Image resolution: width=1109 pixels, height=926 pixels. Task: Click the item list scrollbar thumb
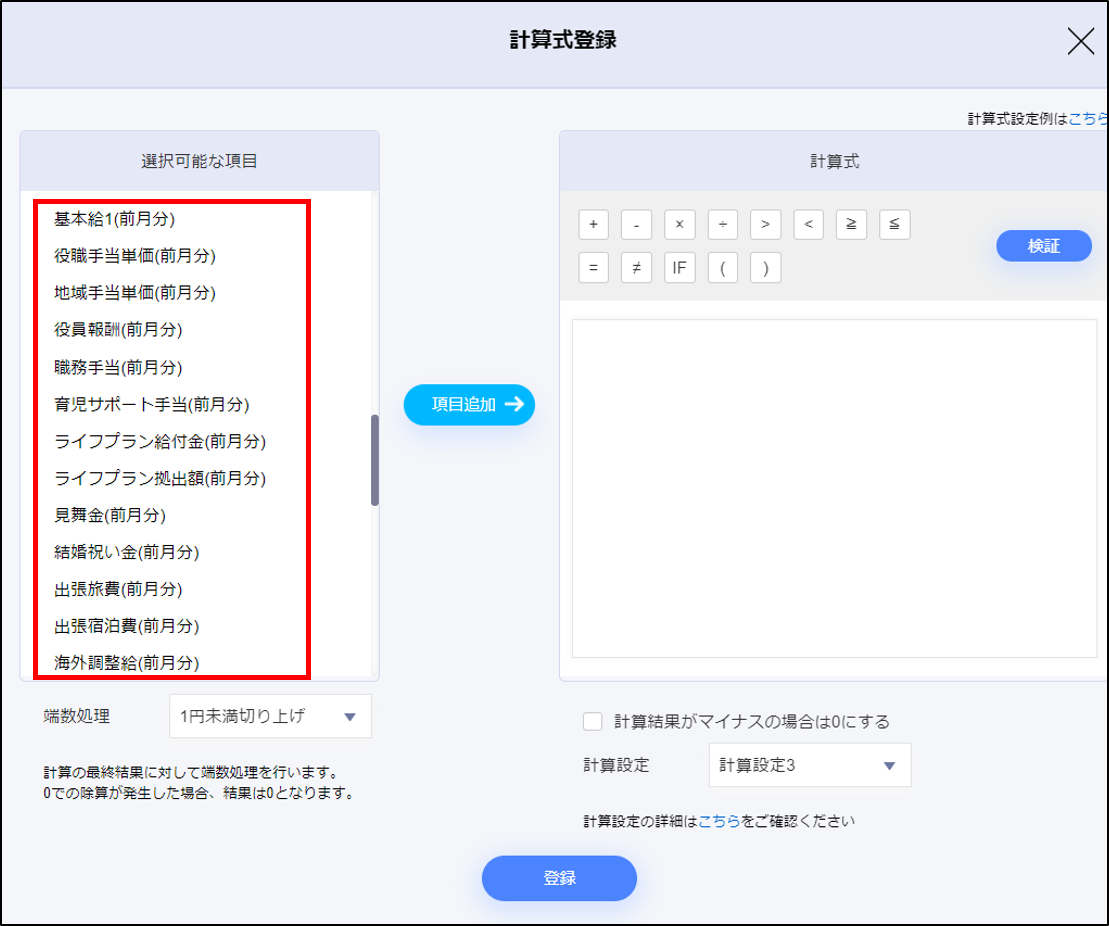375,460
